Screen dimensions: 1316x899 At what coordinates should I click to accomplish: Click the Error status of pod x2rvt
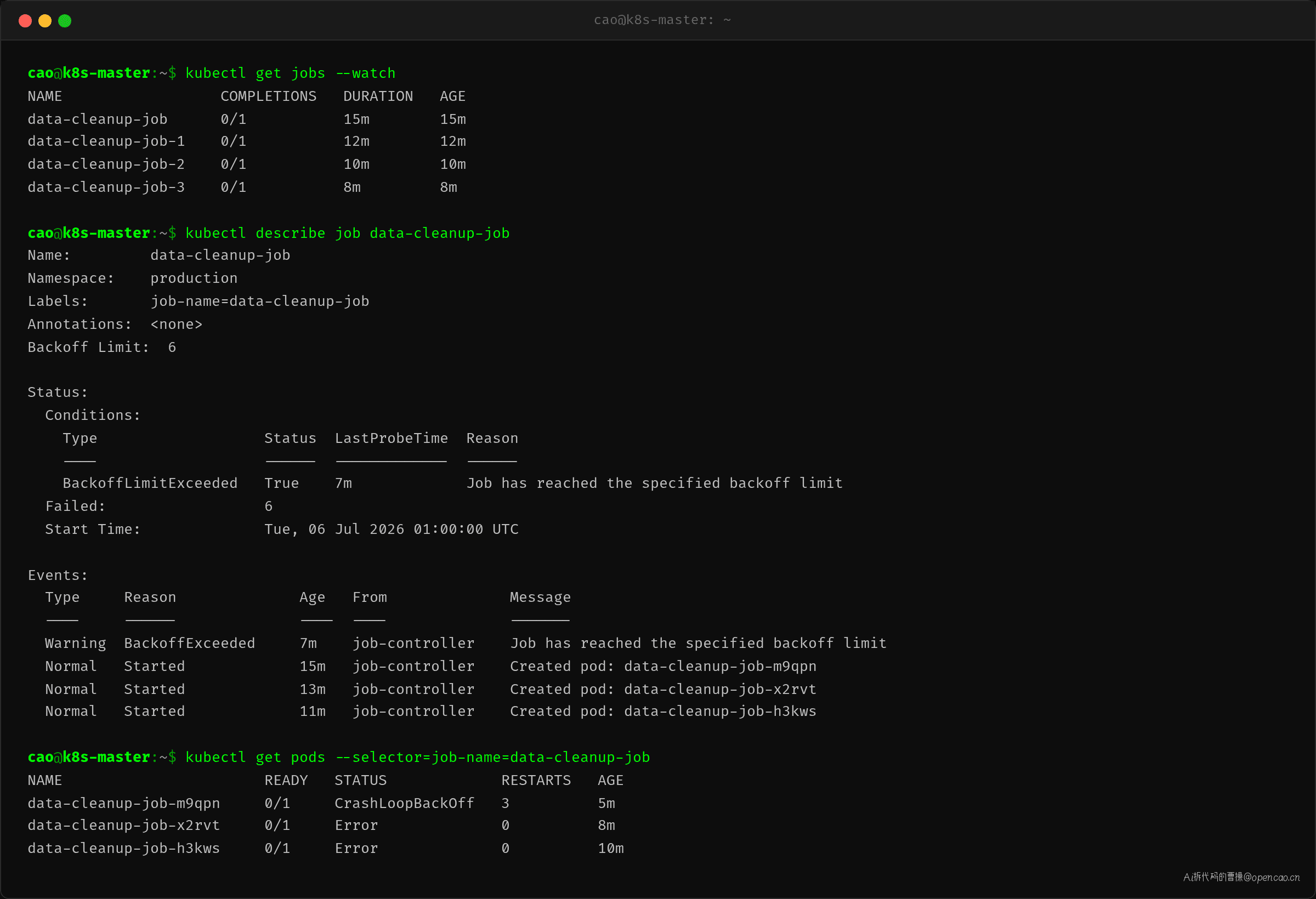pos(356,826)
